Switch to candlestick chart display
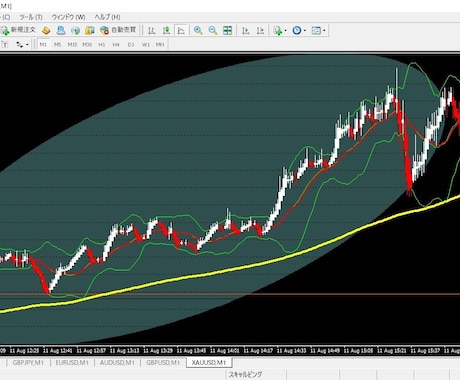This screenshot has width=460, height=380. pyautogui.click(x=166, y=31)
